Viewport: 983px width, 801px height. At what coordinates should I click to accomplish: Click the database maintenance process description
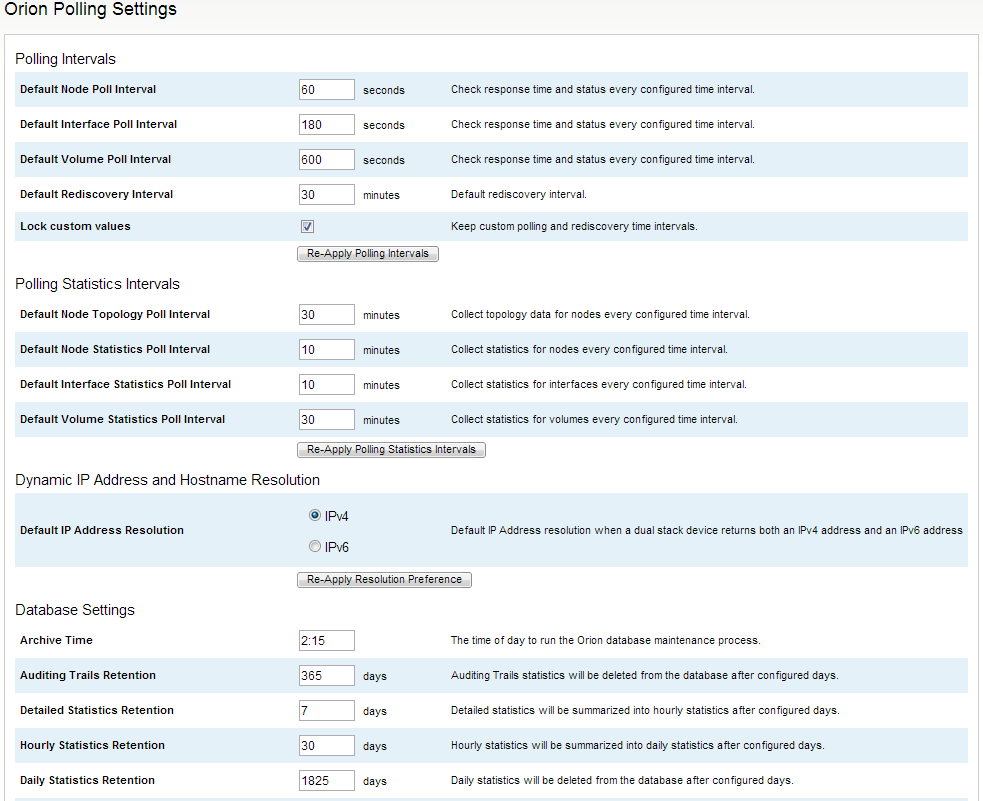(606, 640)
